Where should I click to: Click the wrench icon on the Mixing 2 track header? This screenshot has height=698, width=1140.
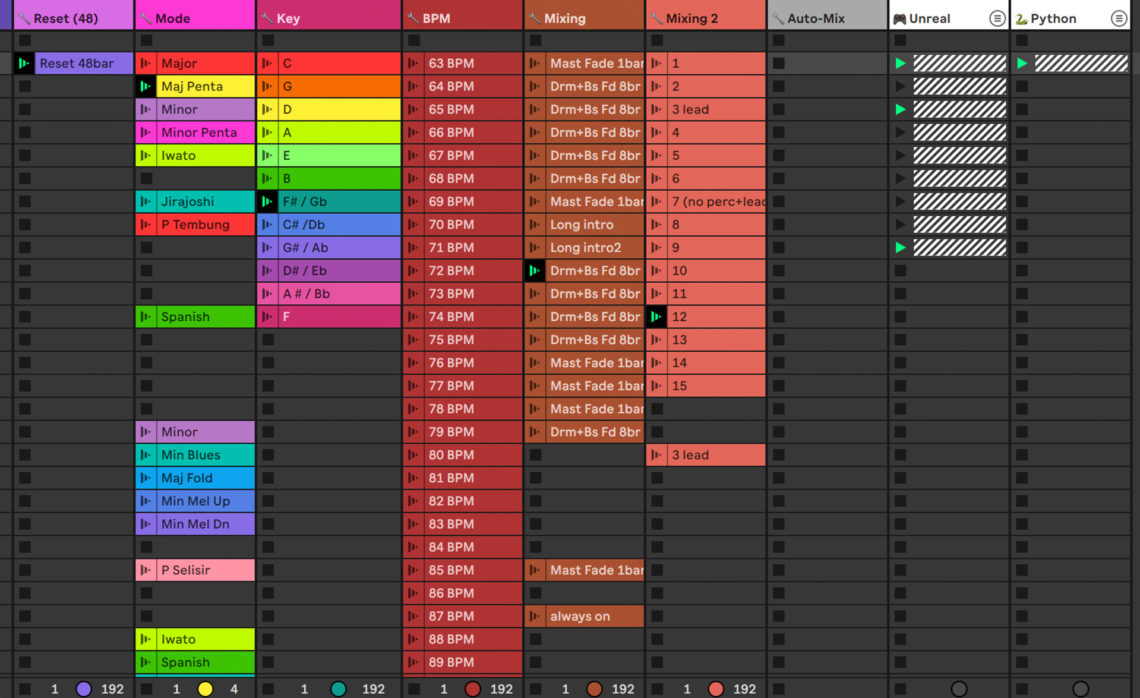pos(654,17)
